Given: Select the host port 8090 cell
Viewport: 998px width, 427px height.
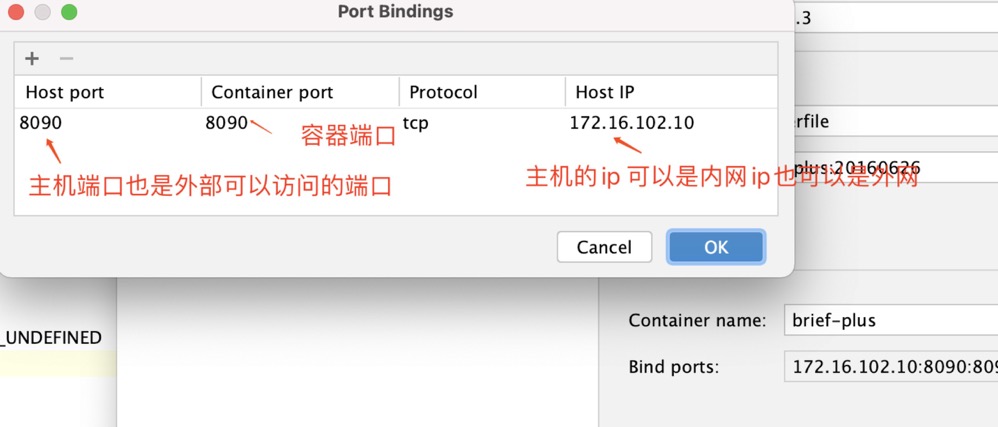Looking at the screenshot, I should [40, 123].
